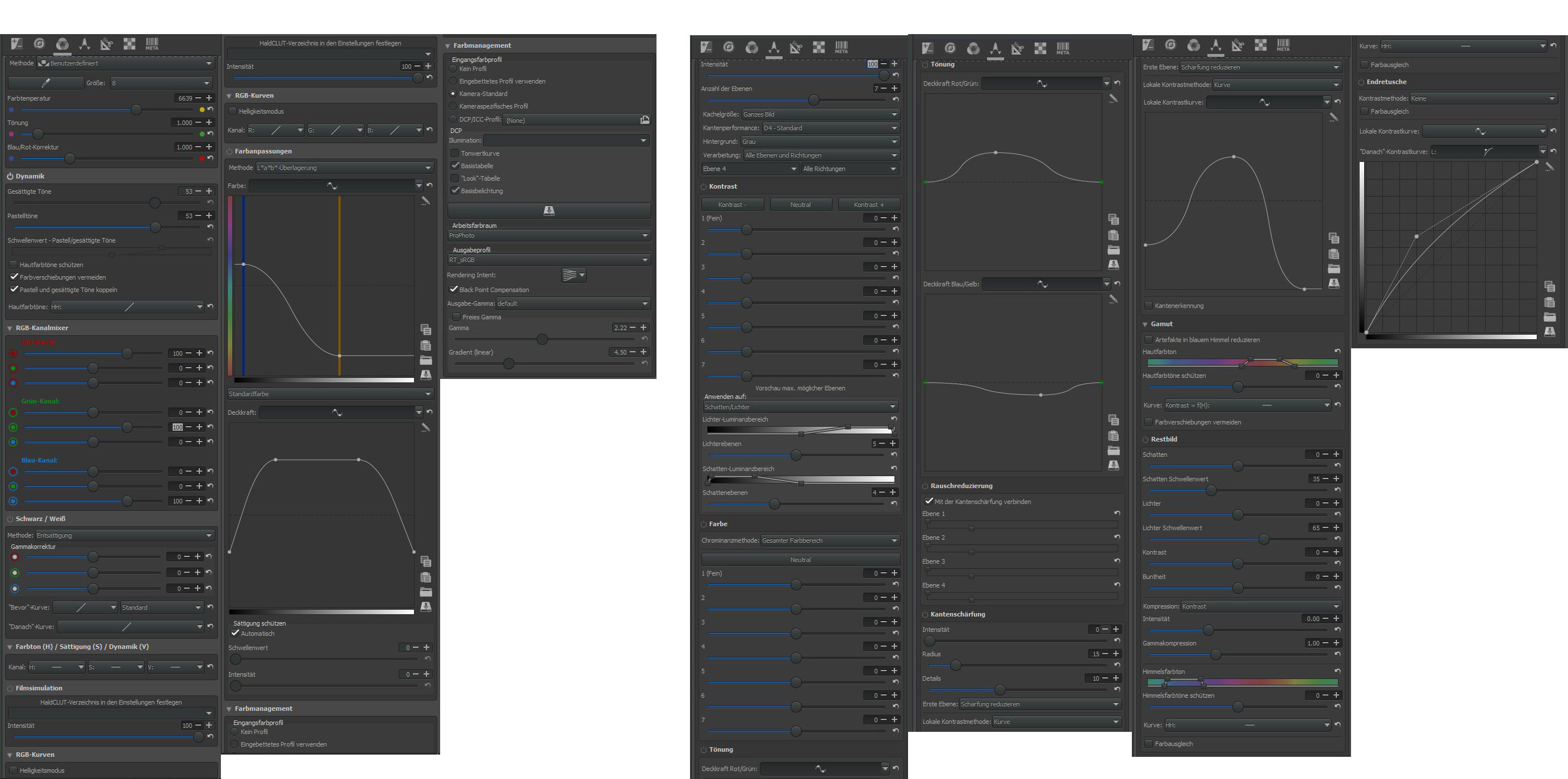Open the Kachelgröße dropdown showing Ganzes Bild
The image size is (1568, 779).
coord(820,114)
